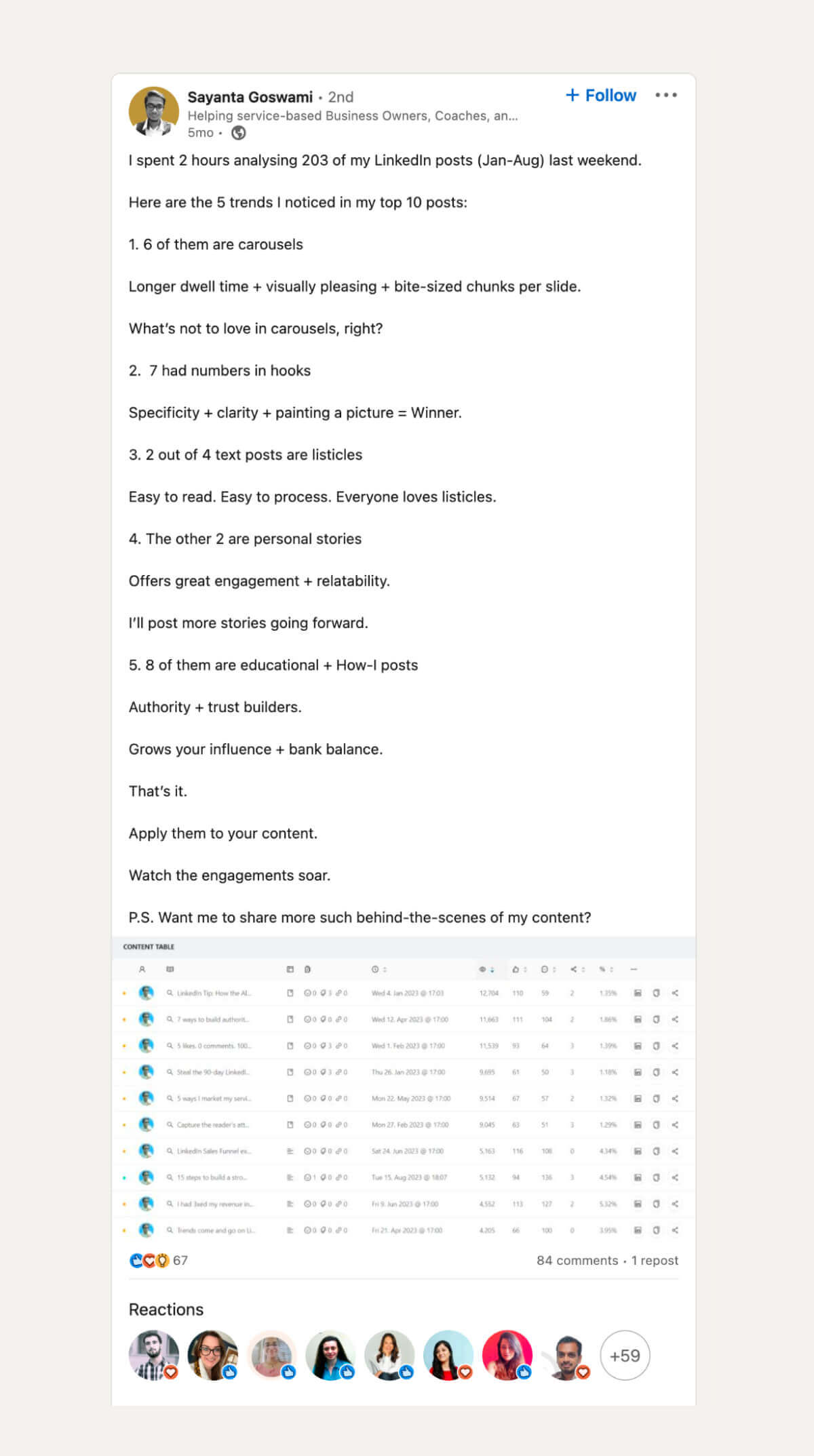Select the Reactions section header
This screenshot has width=814, height=1456.
click(166, 1310)
